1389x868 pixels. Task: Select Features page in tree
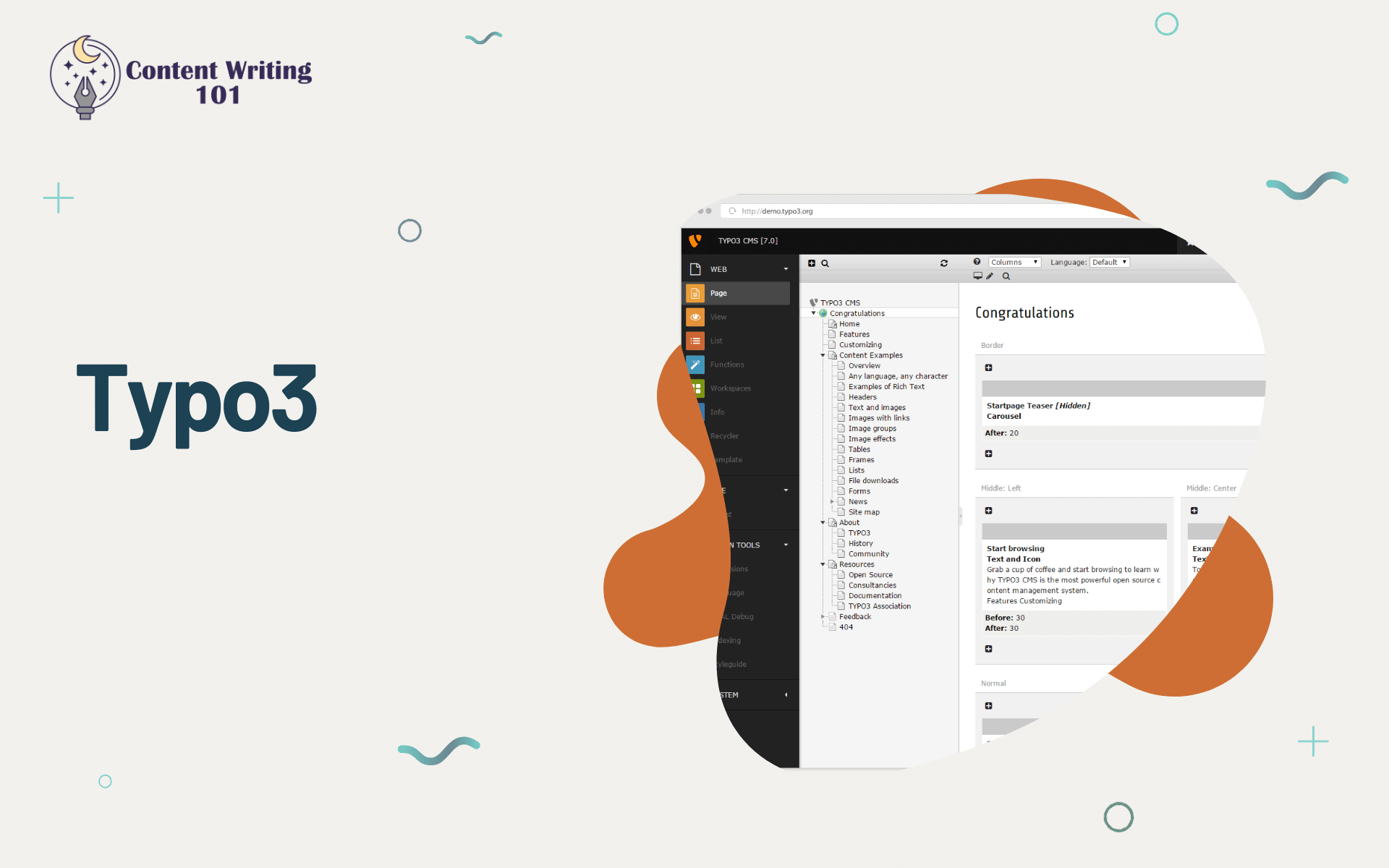click(854, 334)
